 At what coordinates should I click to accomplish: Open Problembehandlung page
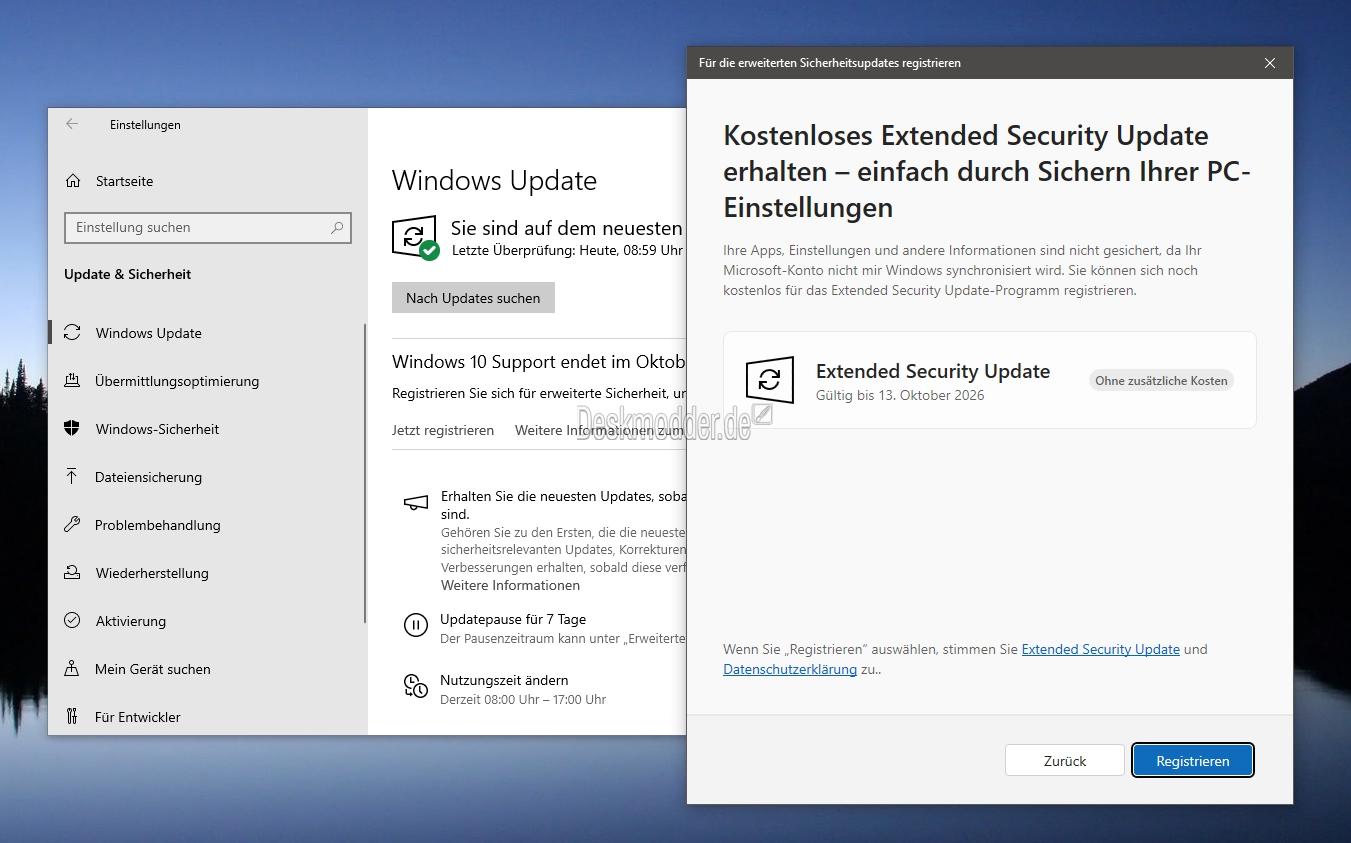(x=208, y=525)
